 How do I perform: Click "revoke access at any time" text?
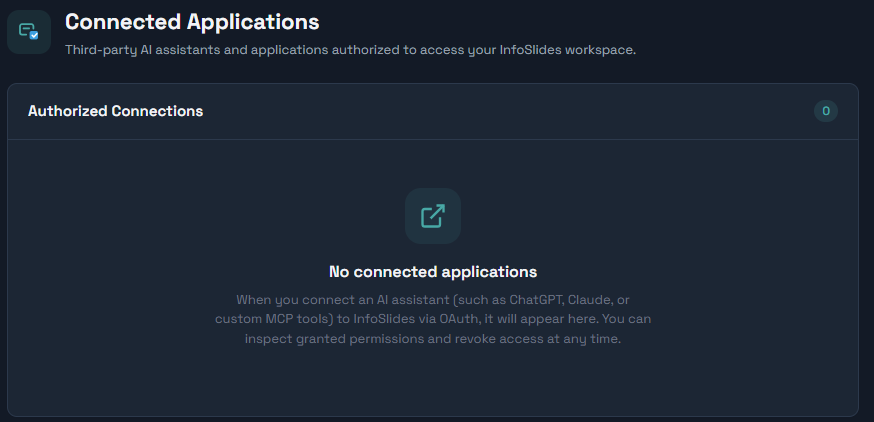[535, 339]
